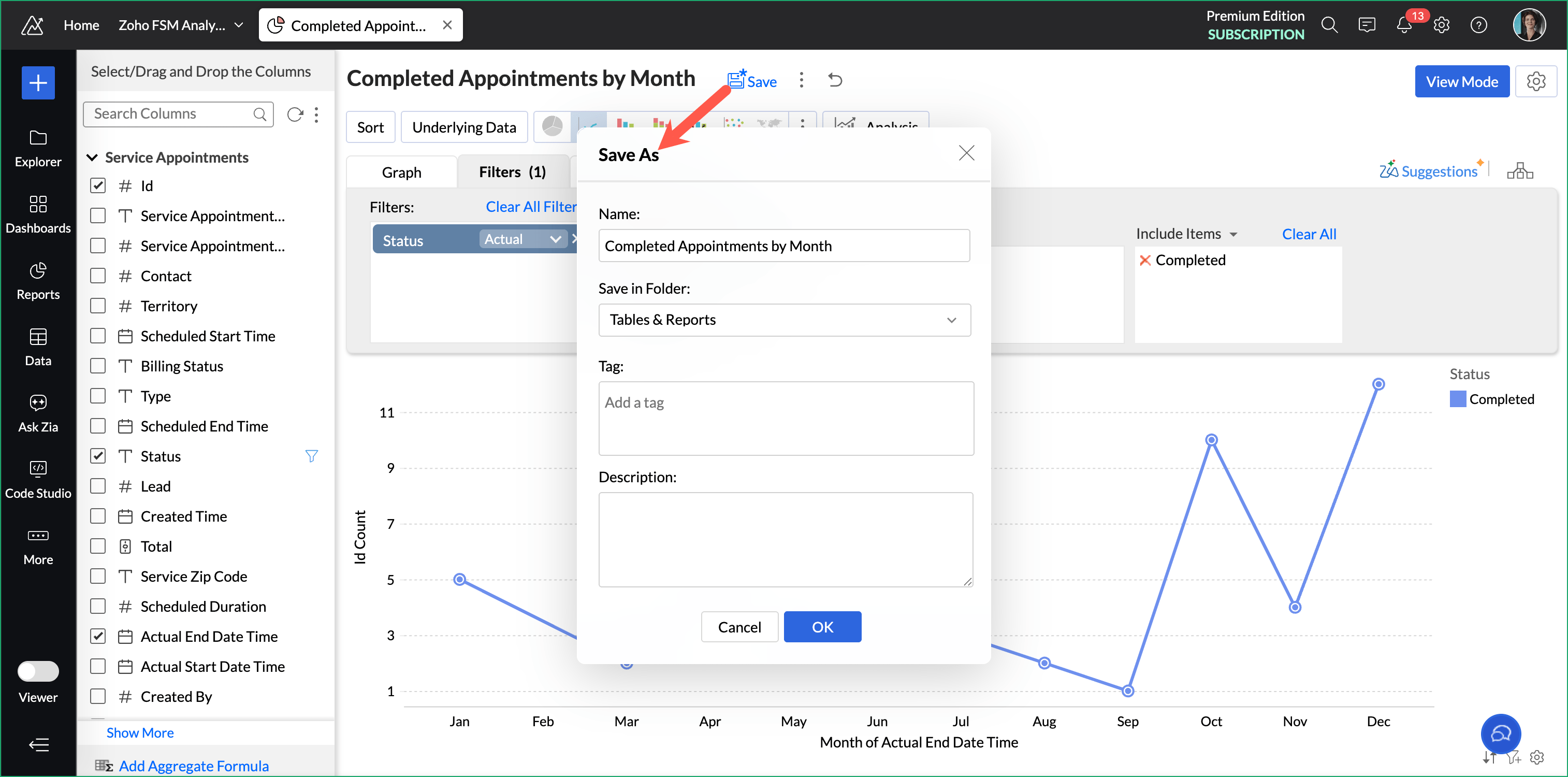1568x777 pixels.
Task: Open Code Studio from sidebar
Action: click(x=38, y=479)
